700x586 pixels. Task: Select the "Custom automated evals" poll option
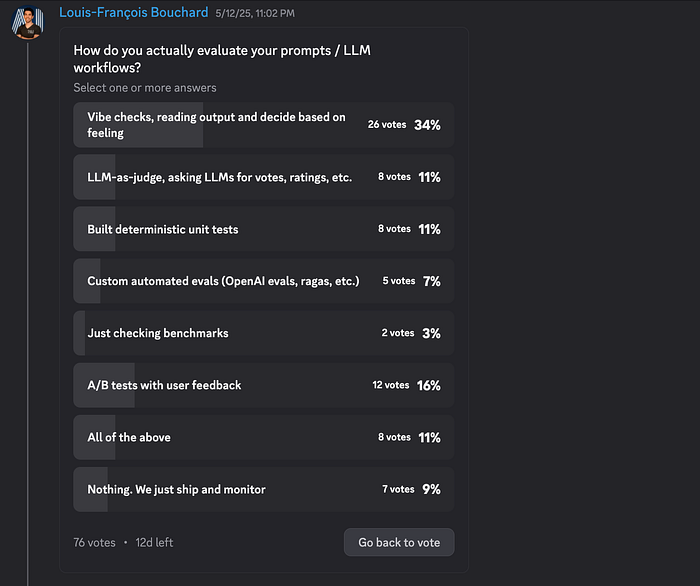tap(223, 281)
